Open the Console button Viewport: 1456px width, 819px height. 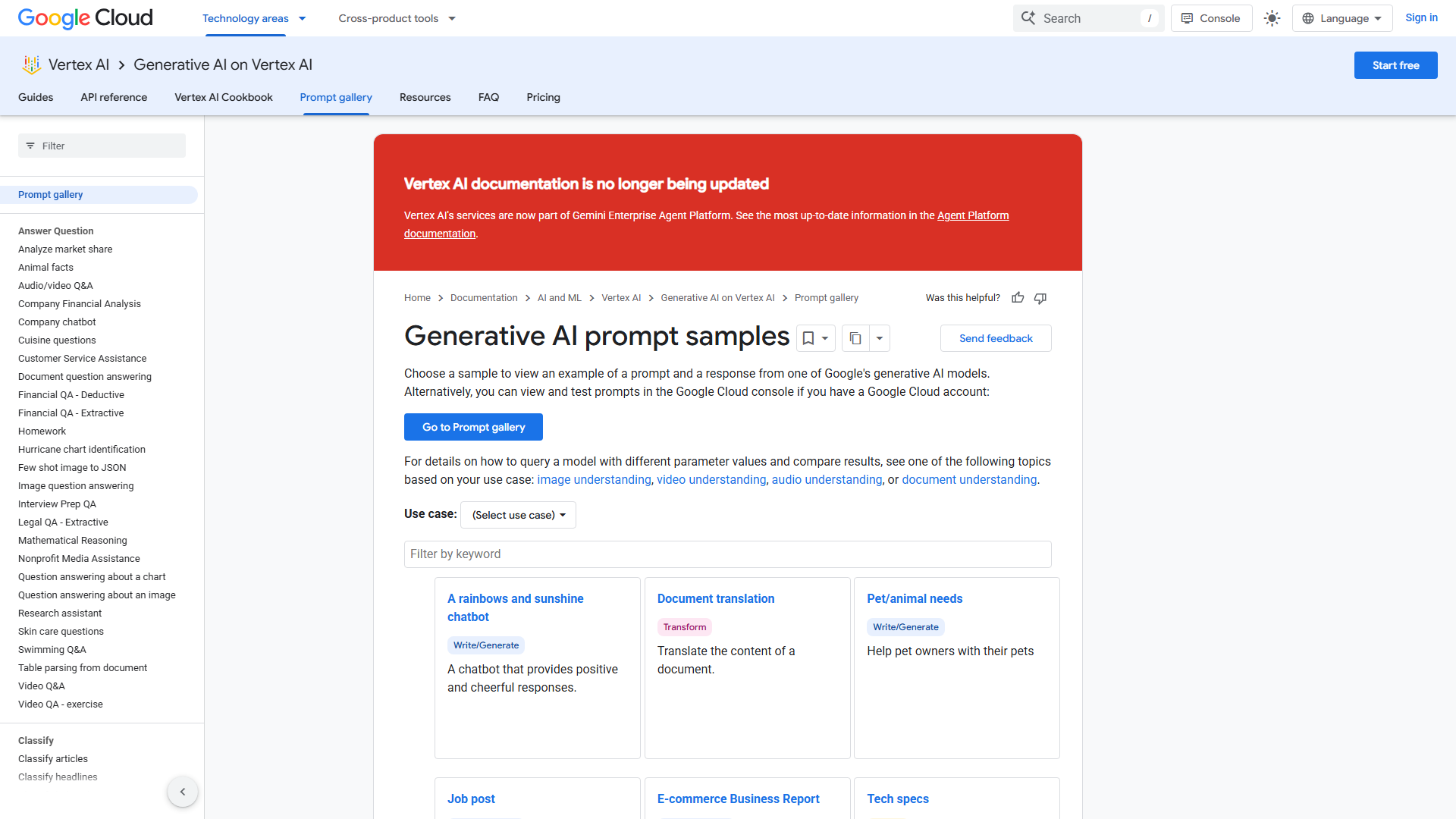(x=1211, y=18)
